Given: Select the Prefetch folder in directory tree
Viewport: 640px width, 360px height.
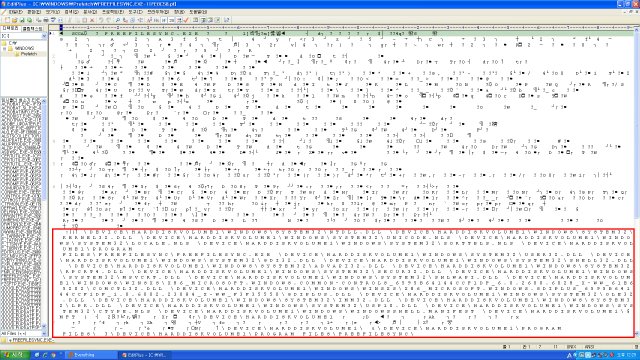Looking at the screenshot, I should [x=29, y=54].
